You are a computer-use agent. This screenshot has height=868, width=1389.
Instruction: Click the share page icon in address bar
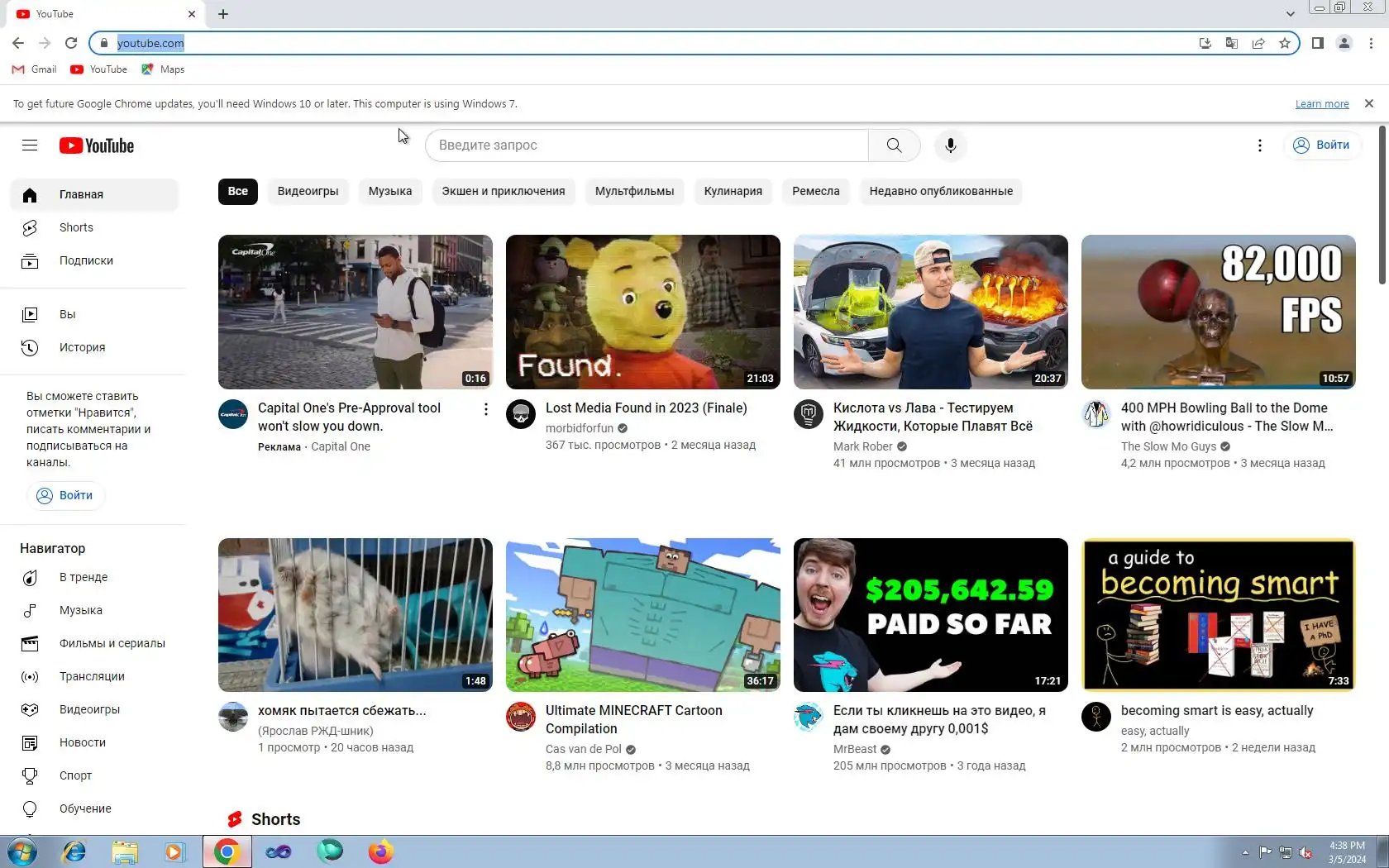pyautogui.click(x=1258, y=43)
